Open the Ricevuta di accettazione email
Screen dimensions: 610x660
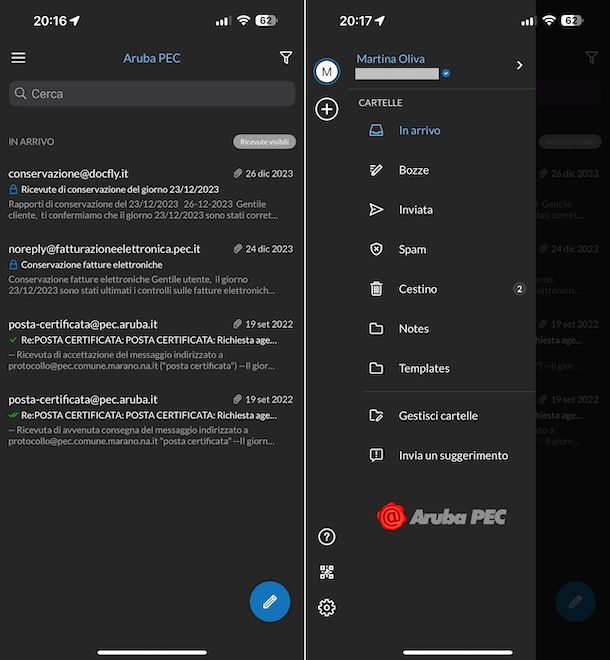[x=152, y=345]
